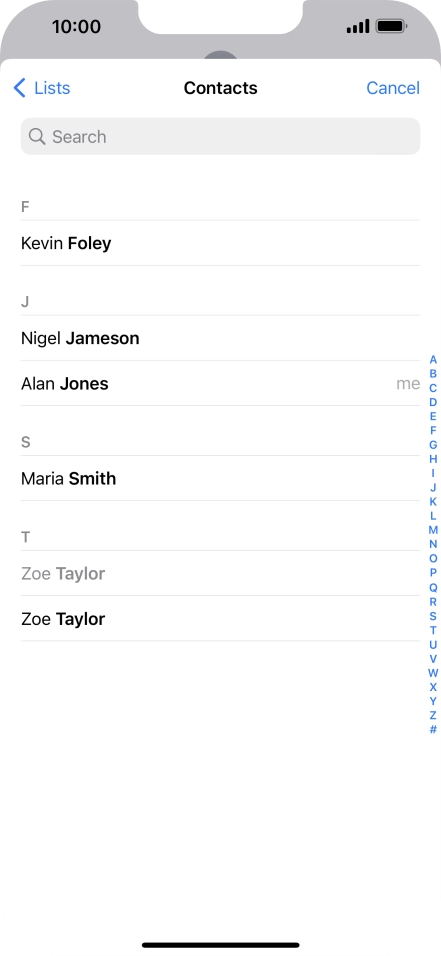Jump to letter T in index

pyautogui.click(x=433, y=630)
